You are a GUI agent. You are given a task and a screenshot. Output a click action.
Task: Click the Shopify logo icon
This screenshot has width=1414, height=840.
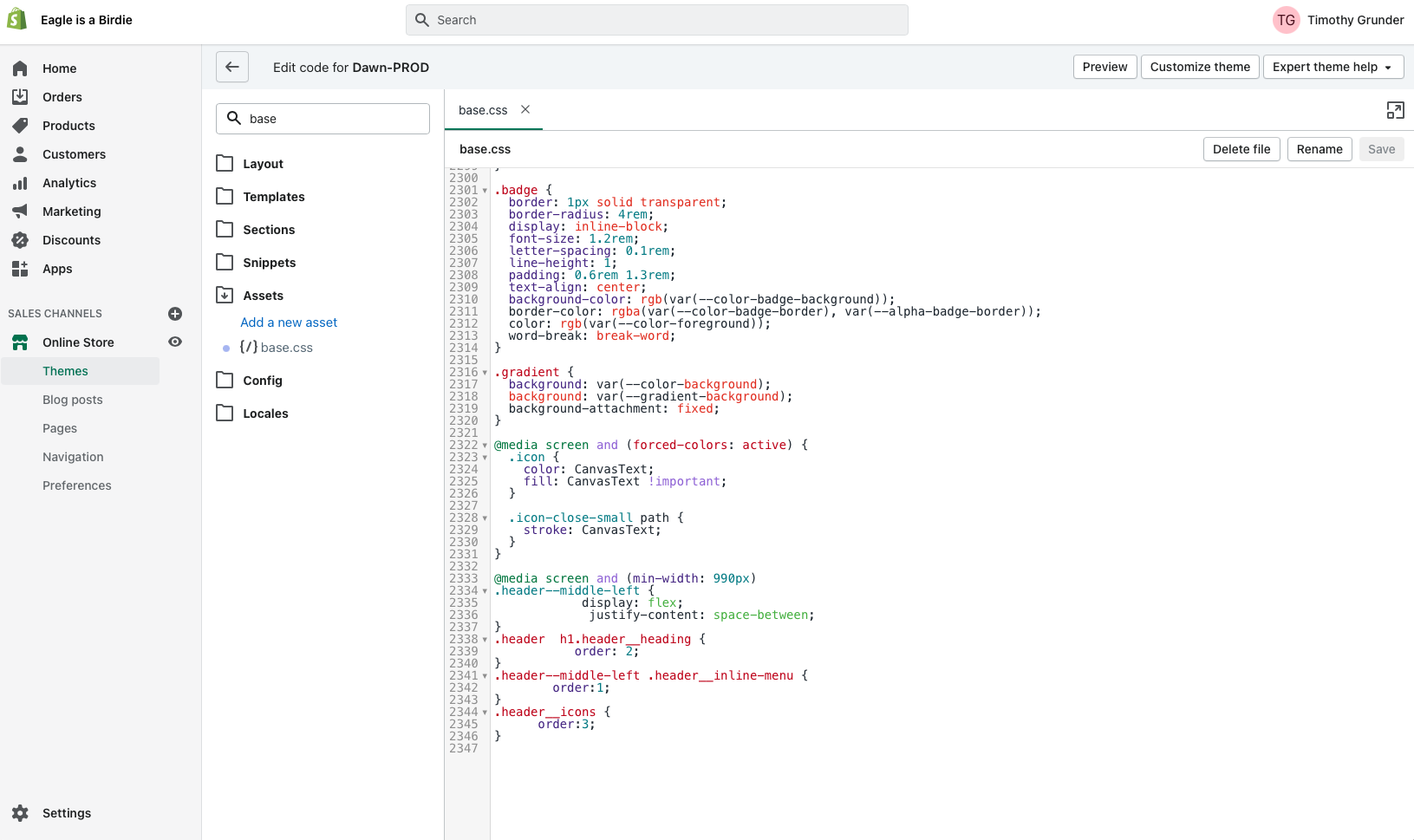coord(17,20)
